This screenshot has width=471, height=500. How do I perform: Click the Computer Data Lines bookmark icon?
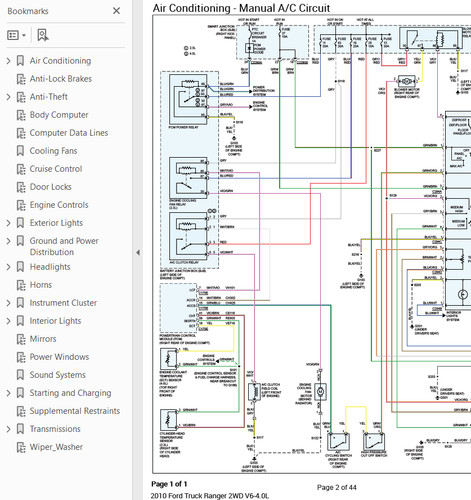tap(21, 133)
